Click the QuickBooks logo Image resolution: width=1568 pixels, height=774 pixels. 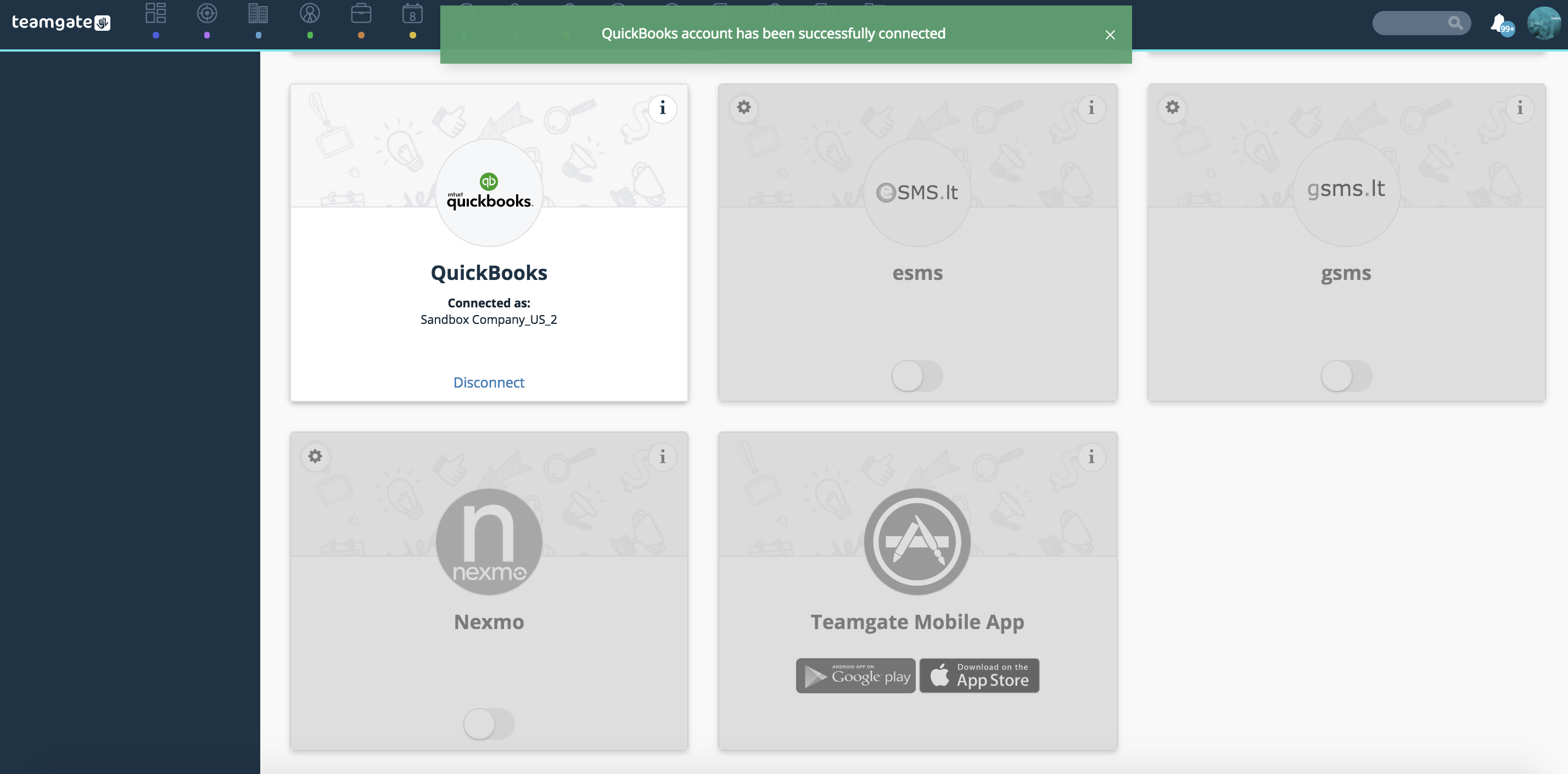point(489,192)
